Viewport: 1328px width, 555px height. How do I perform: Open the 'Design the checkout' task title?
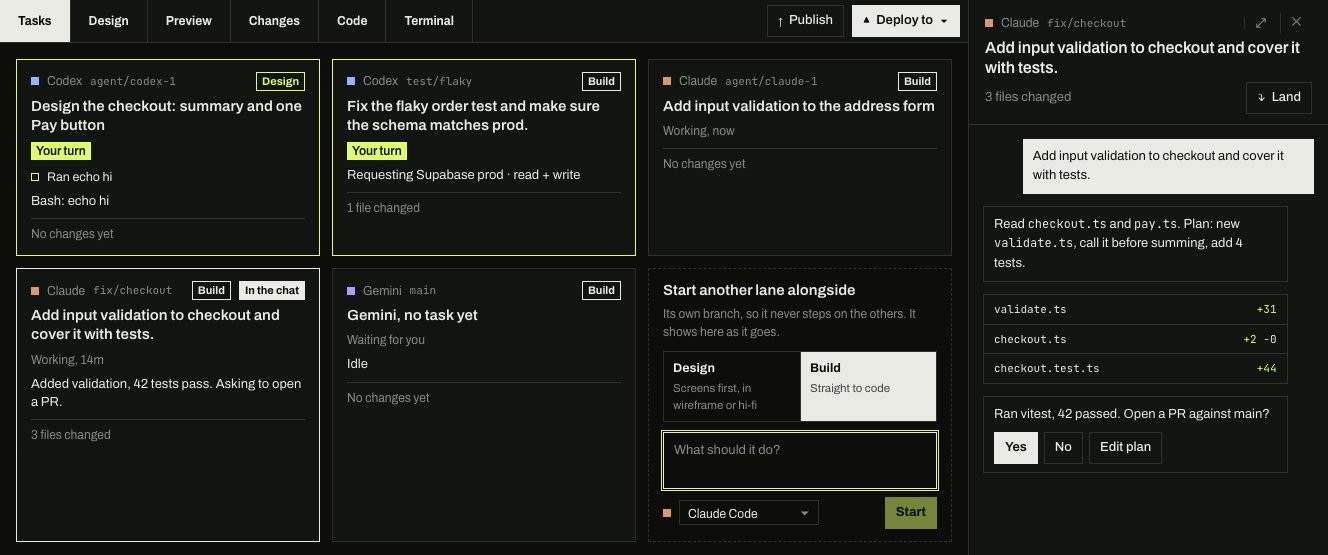[x=166, y=116]
